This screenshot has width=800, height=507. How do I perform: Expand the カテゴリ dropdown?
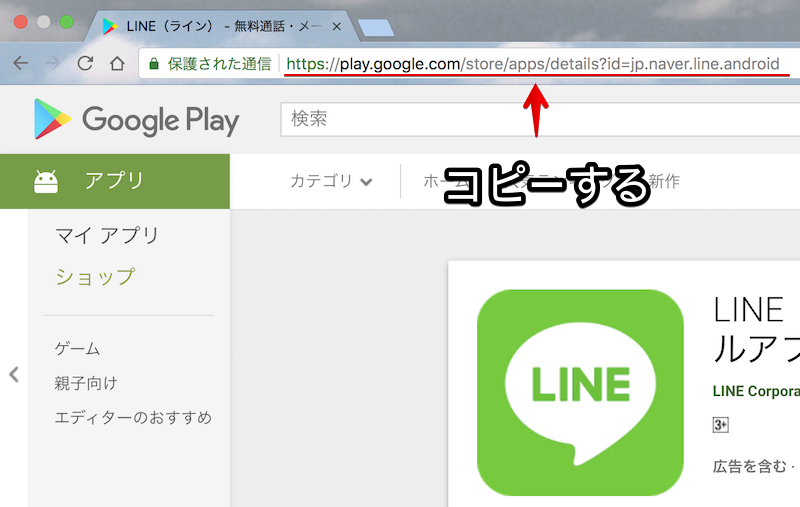[x=331, y=181]
